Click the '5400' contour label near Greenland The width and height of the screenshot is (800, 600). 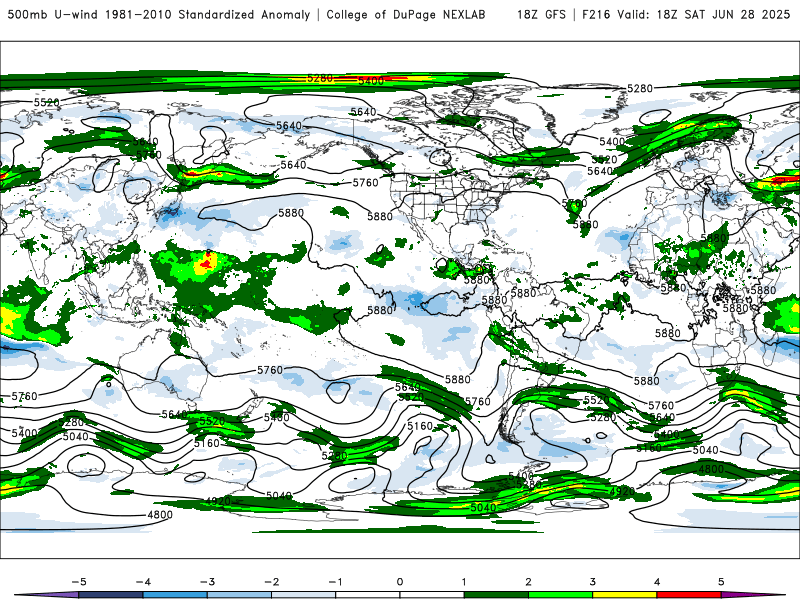(612, 141)
